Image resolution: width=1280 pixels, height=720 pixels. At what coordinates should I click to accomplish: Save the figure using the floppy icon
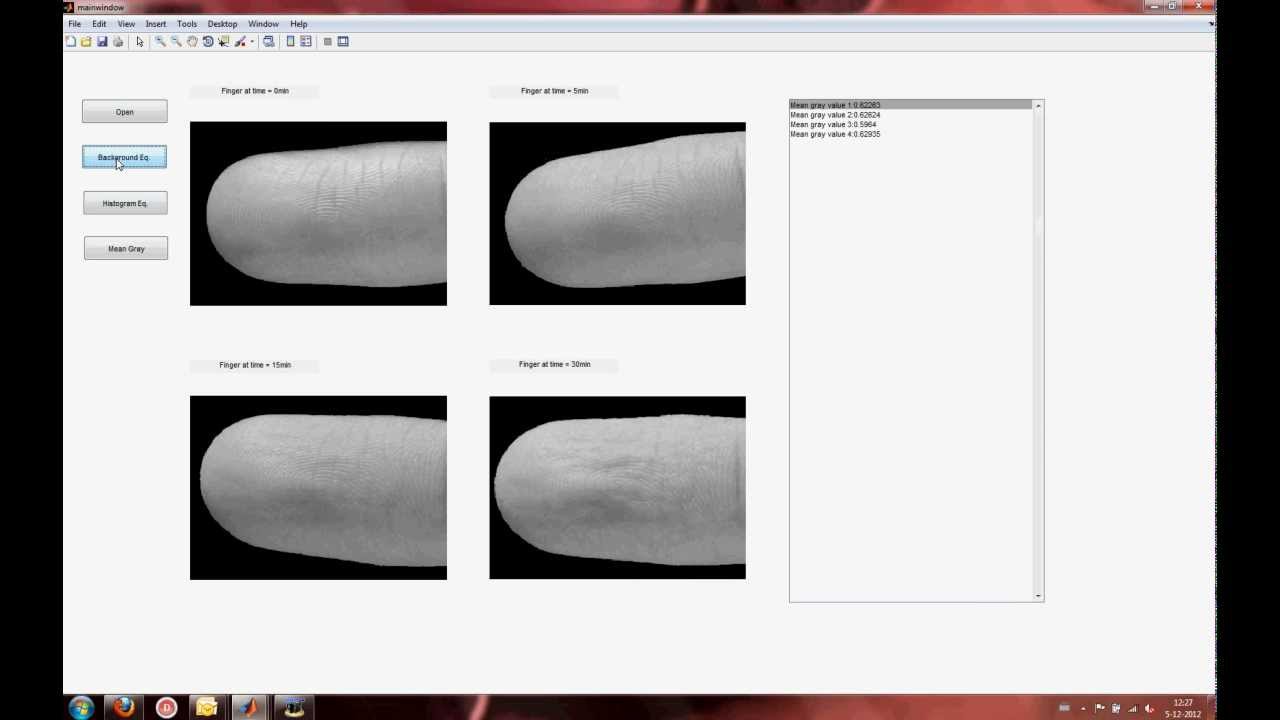(102, 41)
